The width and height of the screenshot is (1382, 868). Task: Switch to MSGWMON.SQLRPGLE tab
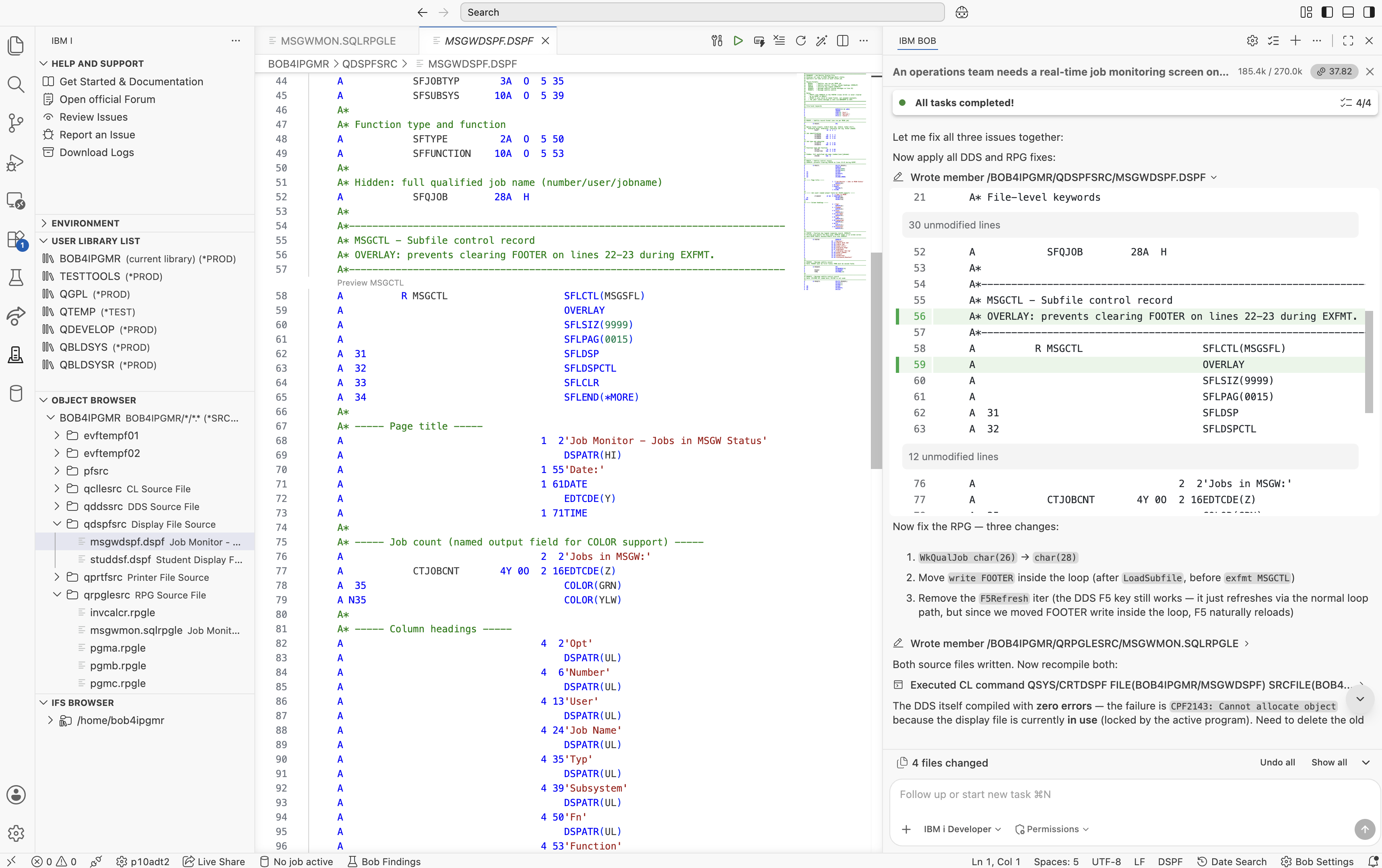(x=337, y=41)
